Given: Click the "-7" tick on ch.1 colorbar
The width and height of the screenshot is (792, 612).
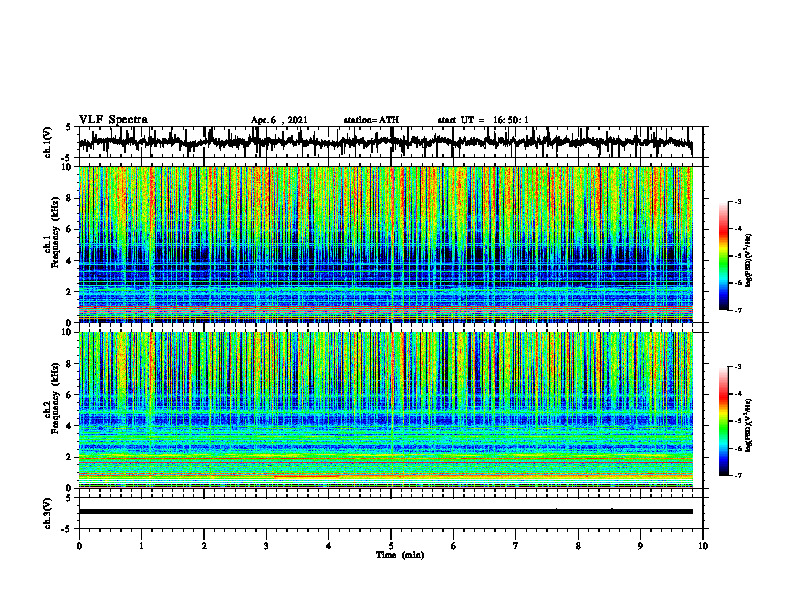Looking at the screenshot, I should coord(738,310).
